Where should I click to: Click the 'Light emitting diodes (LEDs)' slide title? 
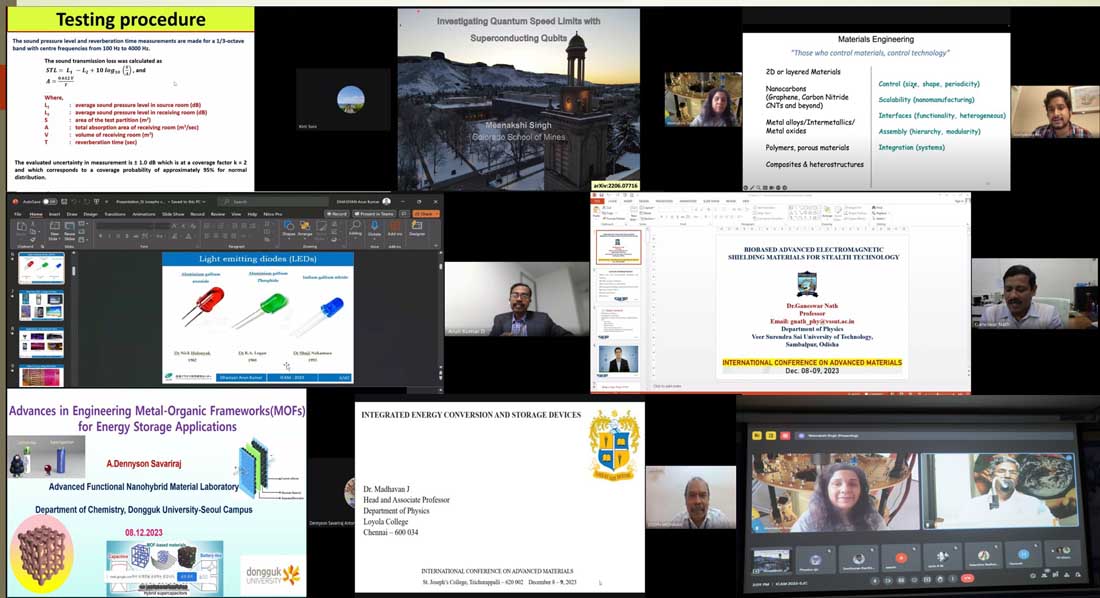[257, 259]
